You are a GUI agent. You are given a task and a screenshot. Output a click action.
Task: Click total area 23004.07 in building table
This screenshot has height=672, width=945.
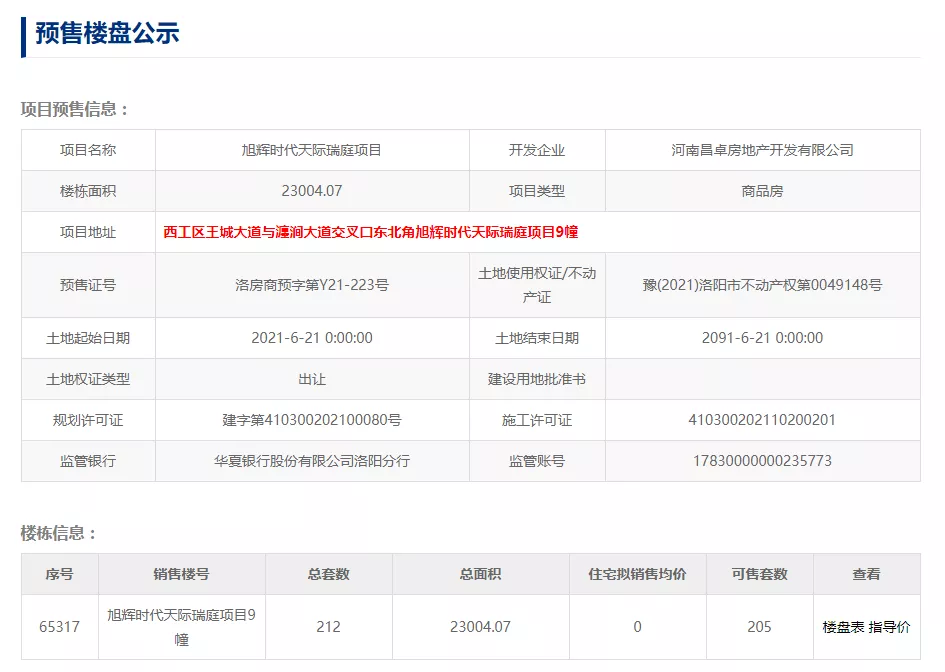[480, 627]
